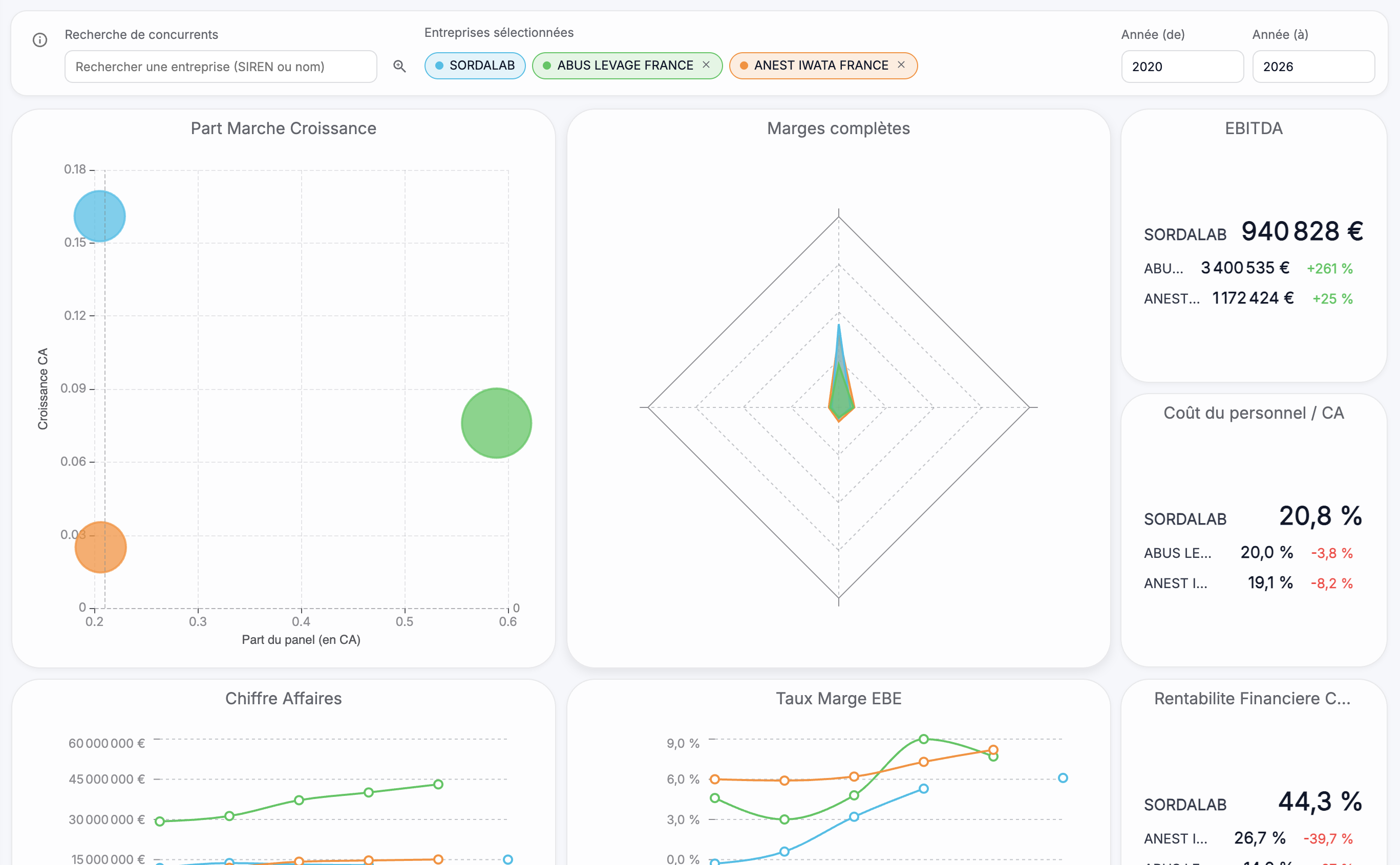Click the Coût du personnel / CA title
Viewport: 1400px width, 865px height.
pos(1253,413)
